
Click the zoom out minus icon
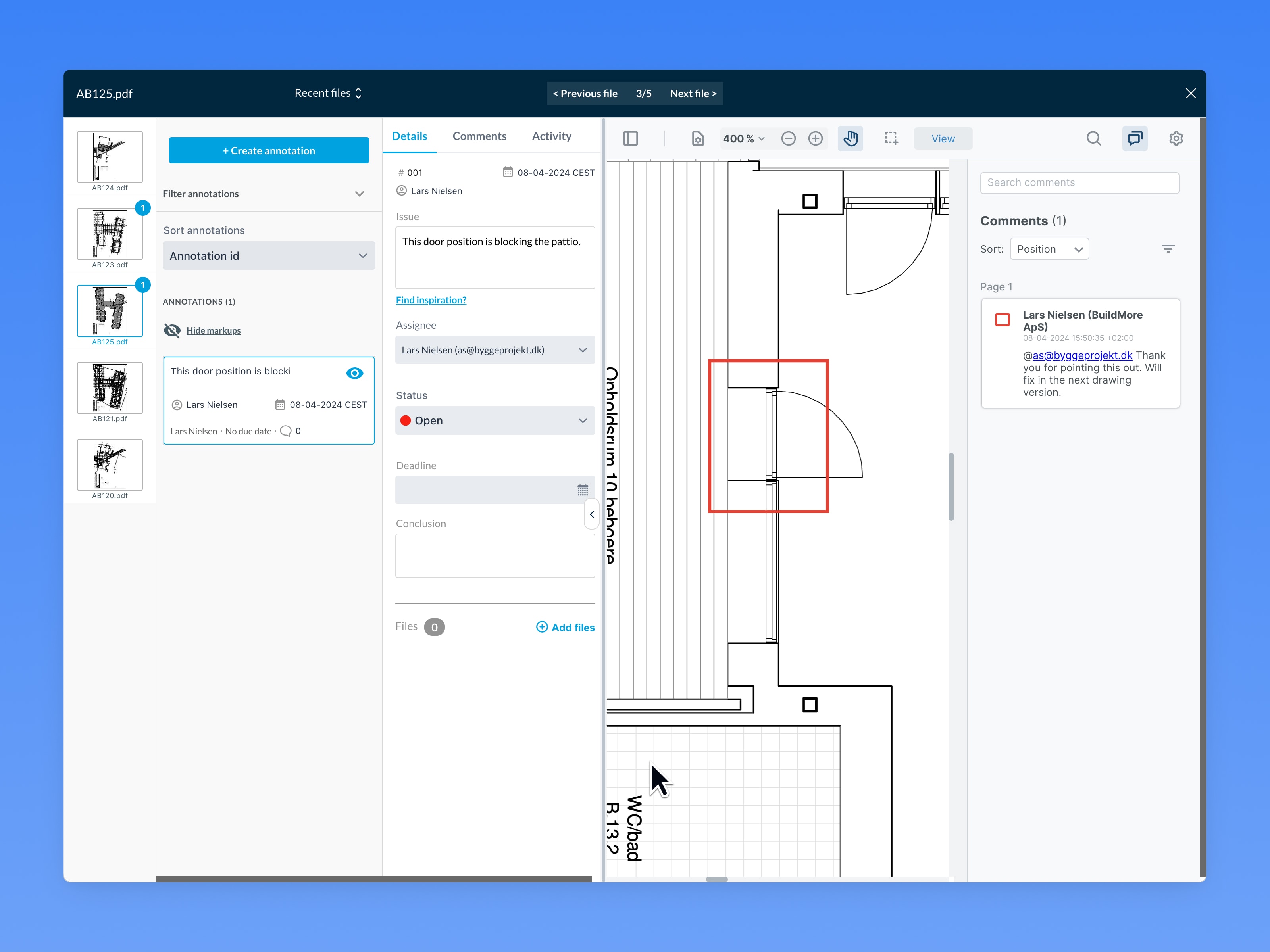pyautogui.click(x=788, y=138)
